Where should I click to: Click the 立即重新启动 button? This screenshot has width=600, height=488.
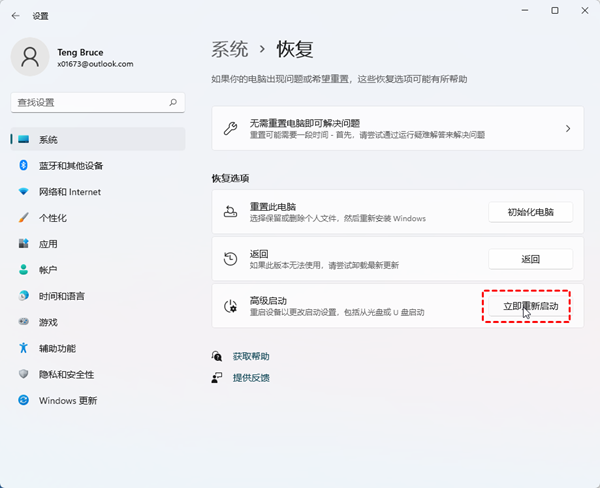530,306
